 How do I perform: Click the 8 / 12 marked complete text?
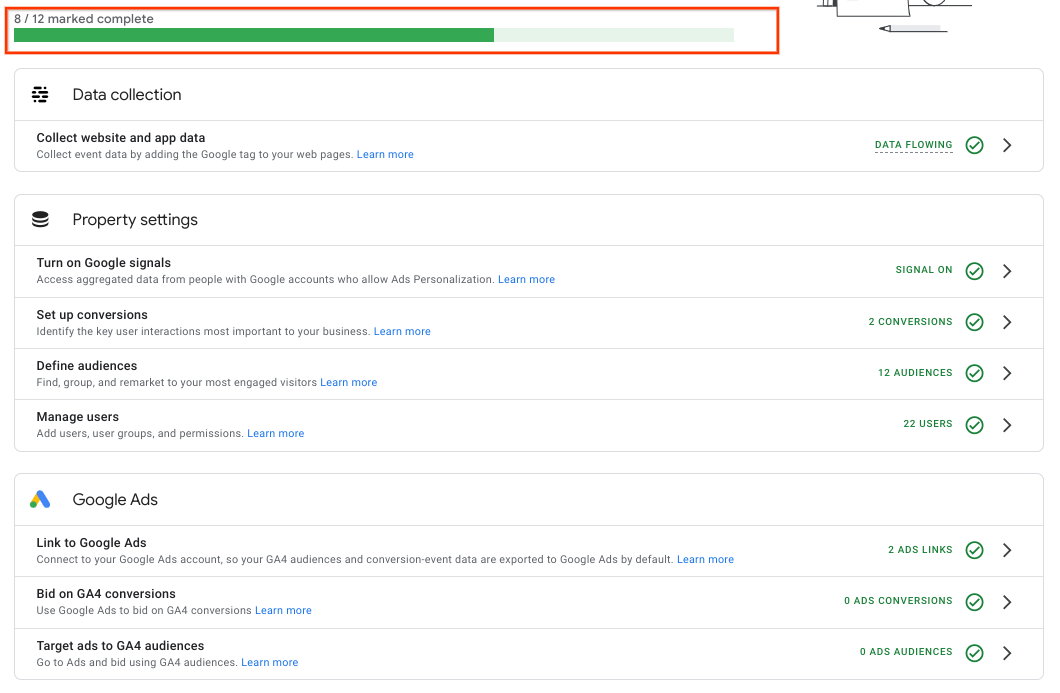point(84,19)
